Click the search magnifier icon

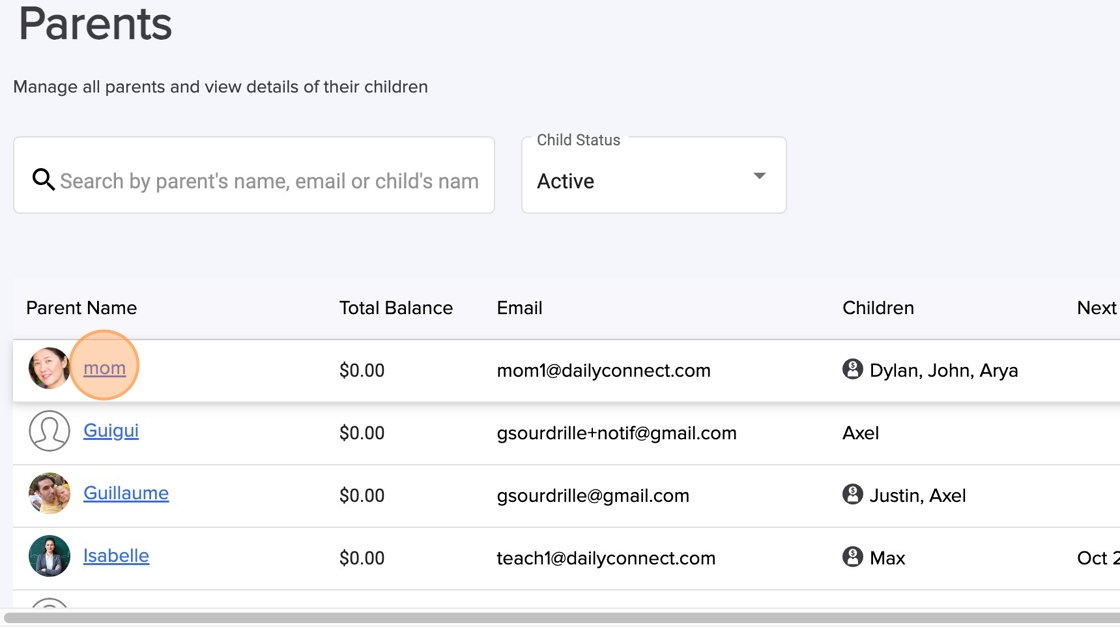pos(43,180)
